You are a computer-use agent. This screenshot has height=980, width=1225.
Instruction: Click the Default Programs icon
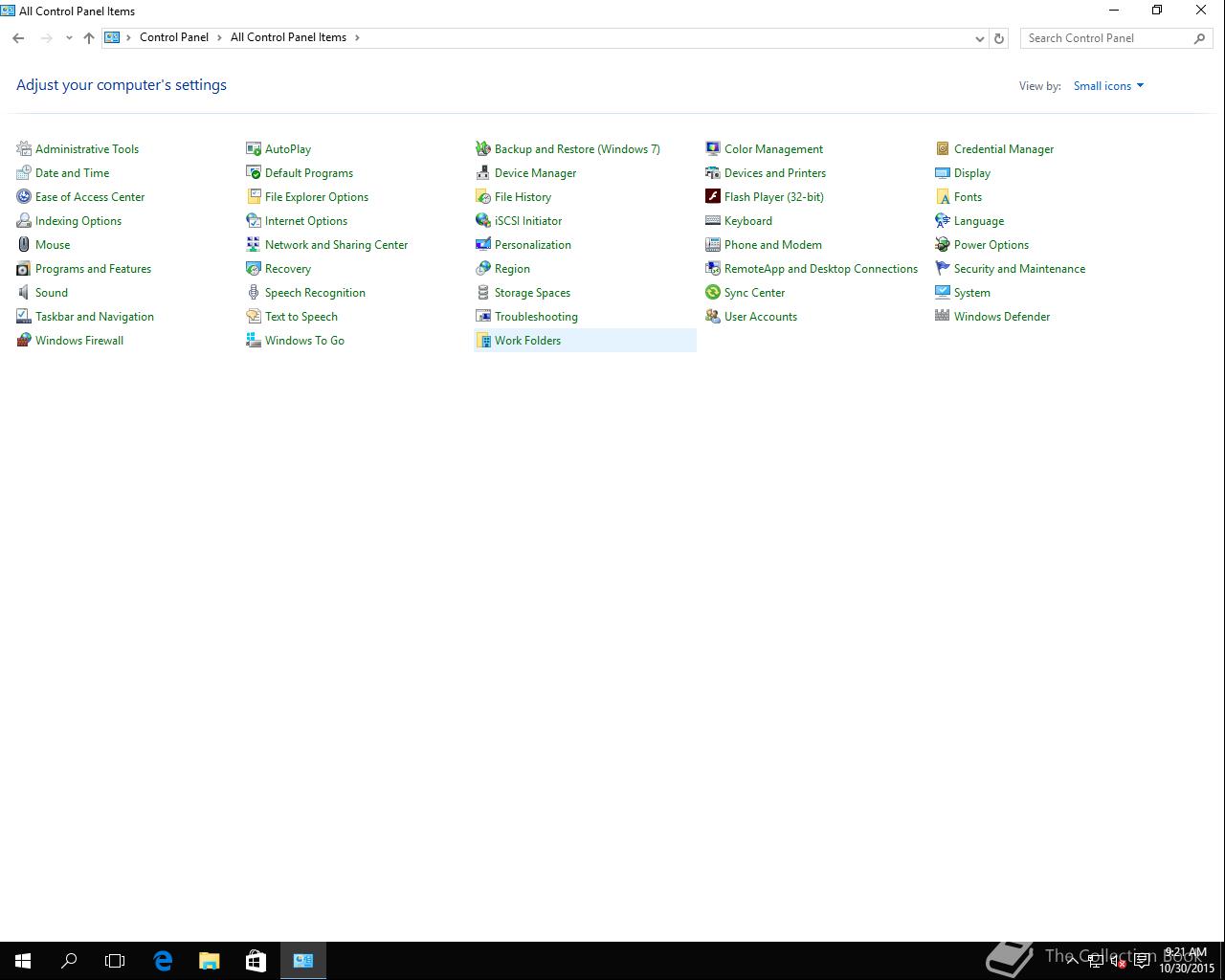pyautogui.click(x=254, y=172)
